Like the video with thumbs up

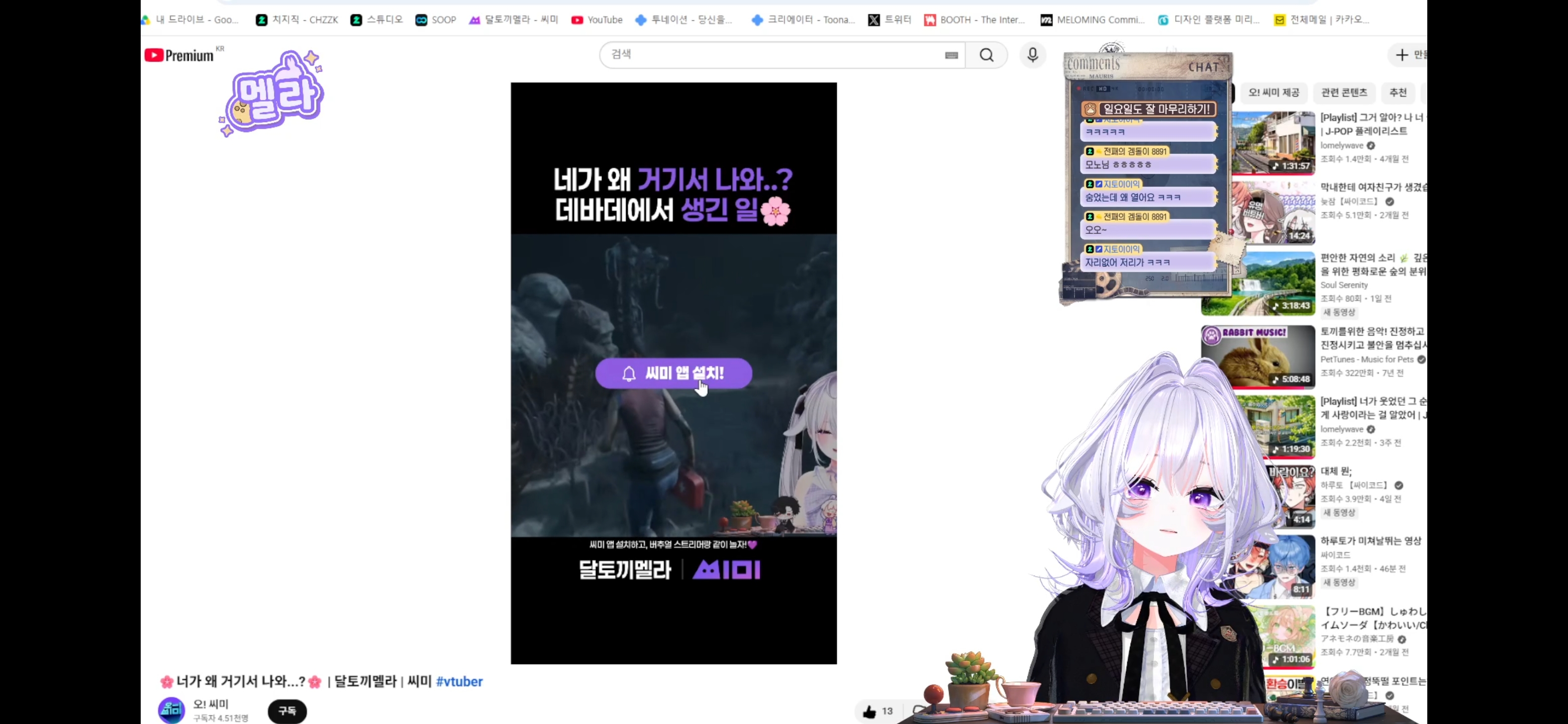[869, 711]
